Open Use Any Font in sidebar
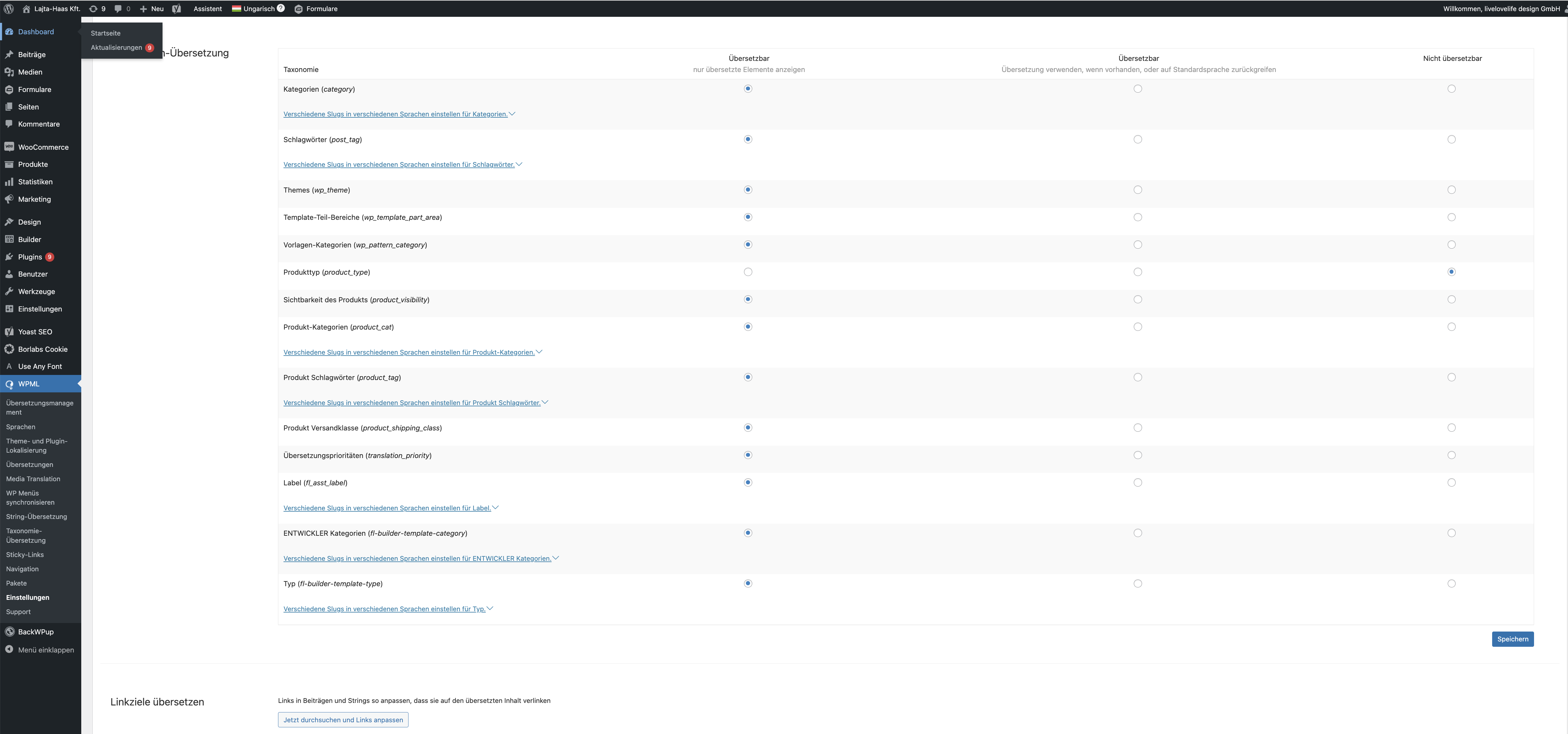This screenshot has width=1568, height=734. pos(40,366)
